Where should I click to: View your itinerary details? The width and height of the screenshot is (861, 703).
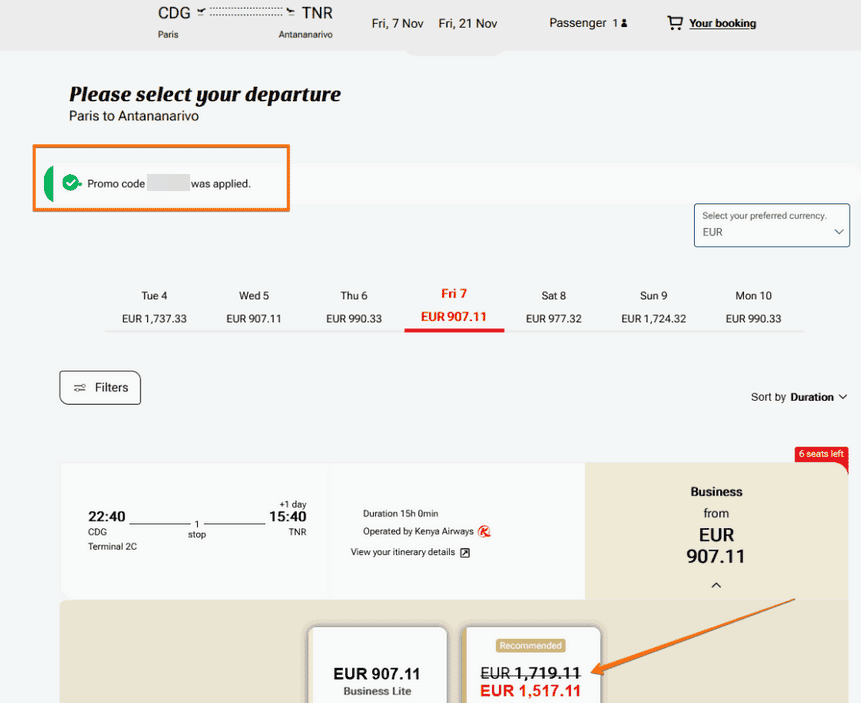tap(402, 552)
